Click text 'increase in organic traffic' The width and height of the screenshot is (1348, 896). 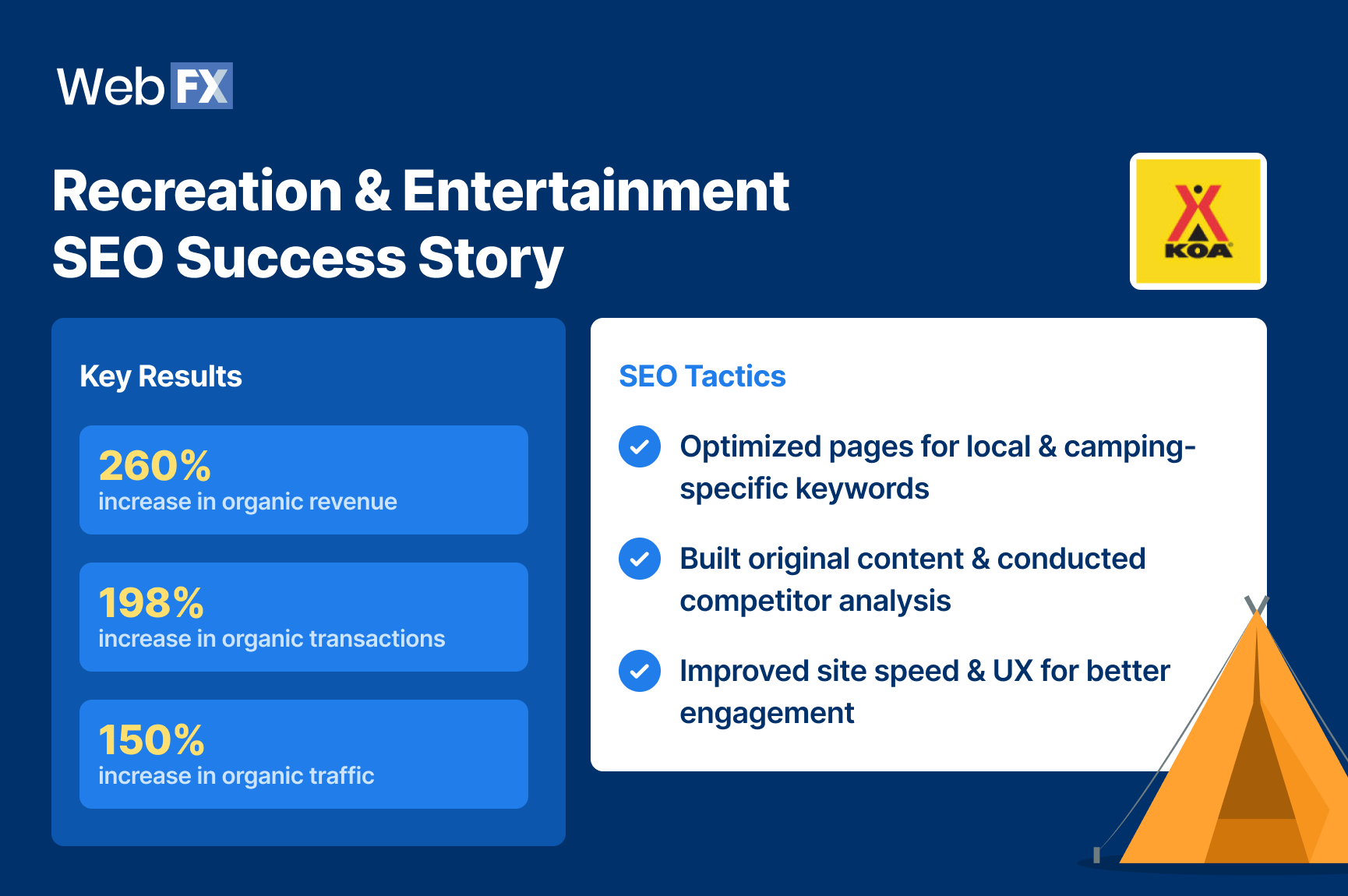tap(236, 776)
